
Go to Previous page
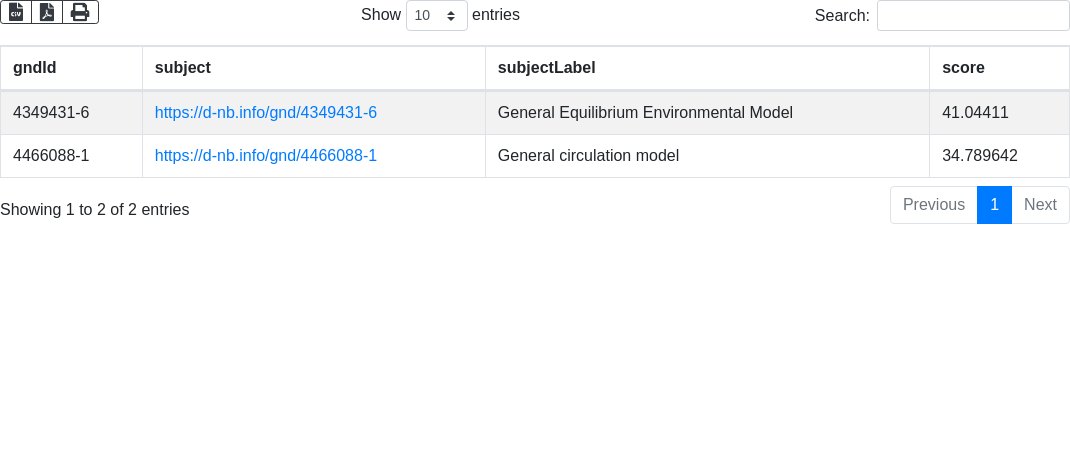tap(934, 205)
